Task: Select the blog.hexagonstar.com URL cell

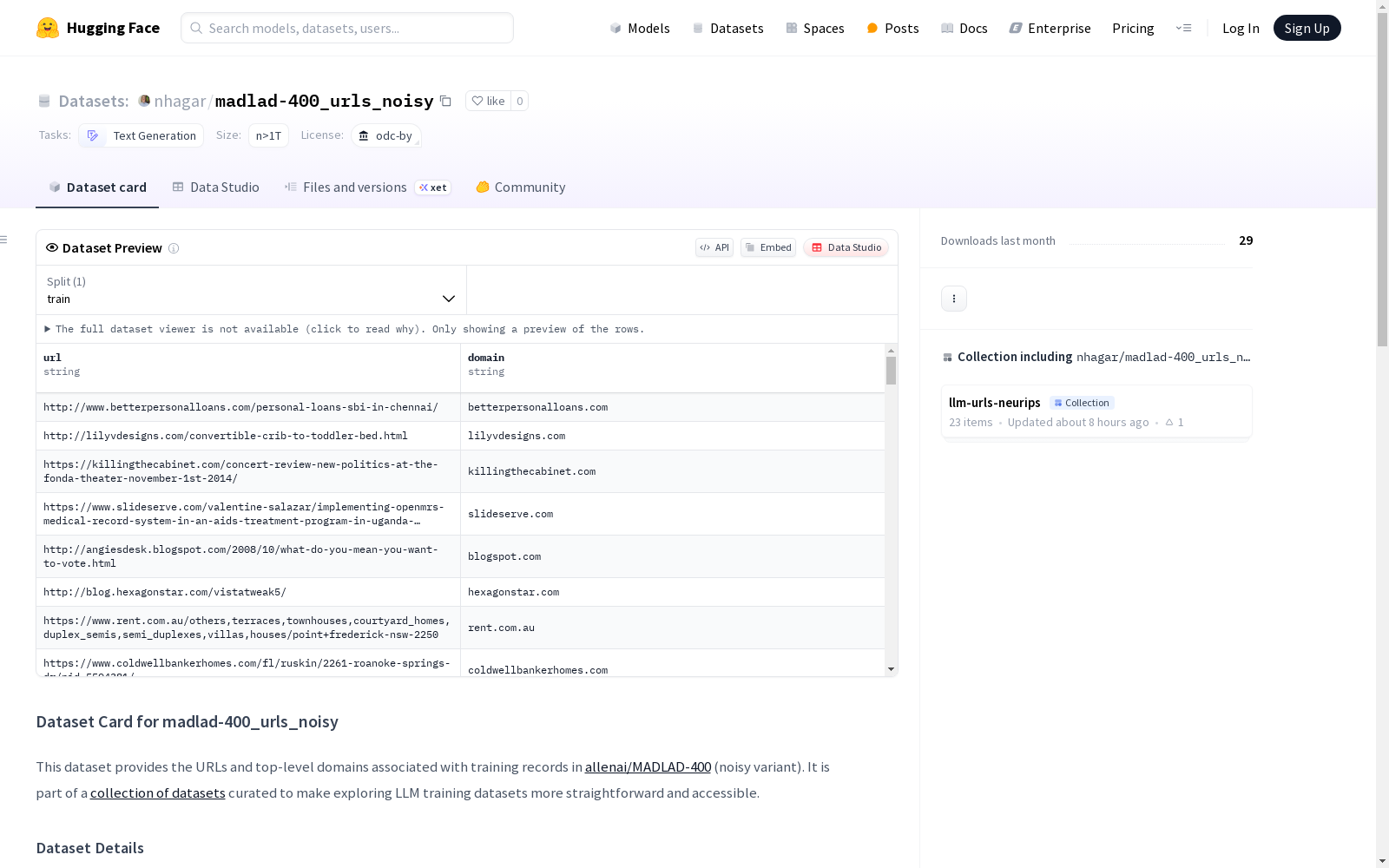Action: 248,592
